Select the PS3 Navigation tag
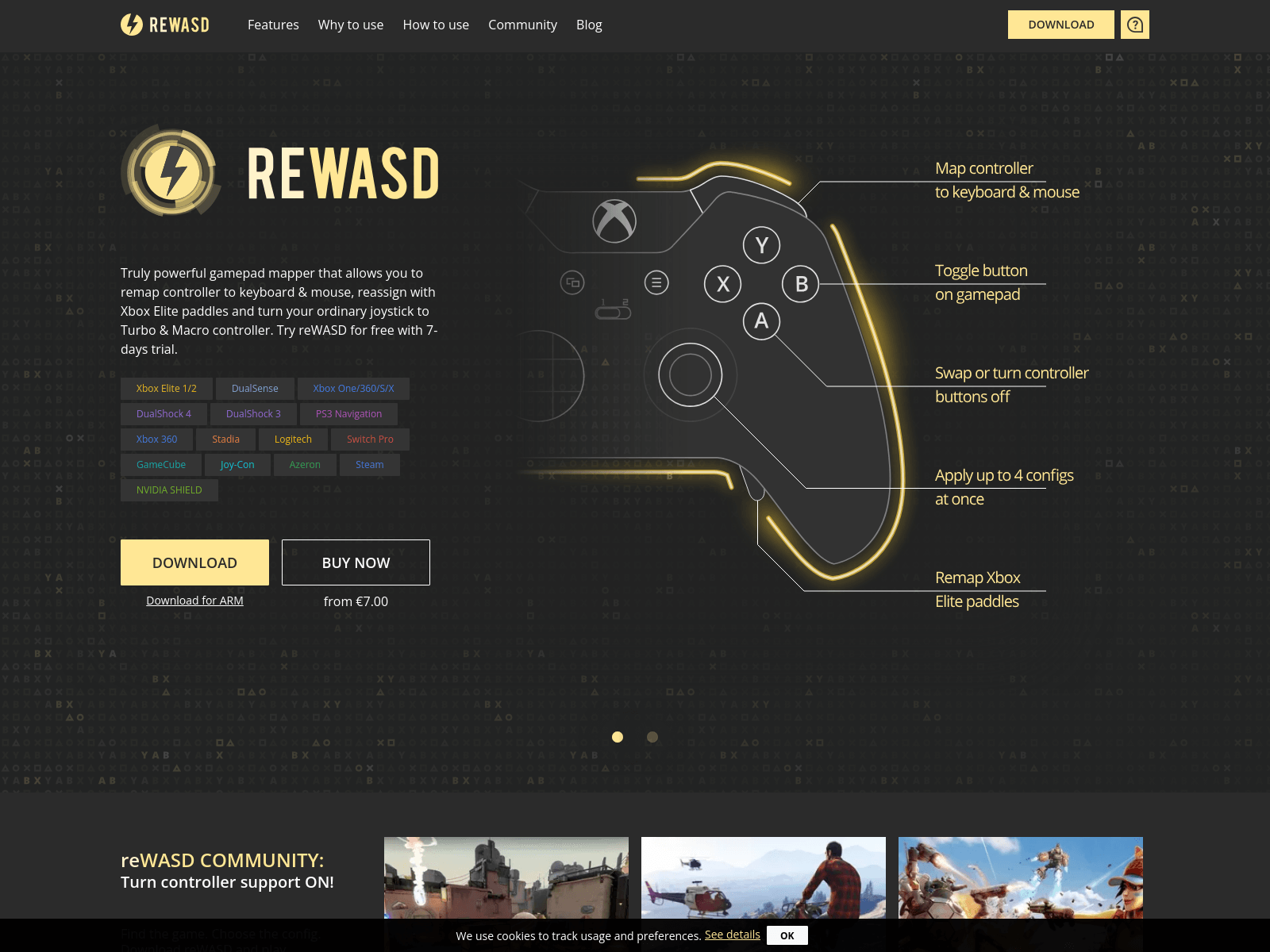The height and width of the screenshot is (952, 1270). (x=348, y=414)
